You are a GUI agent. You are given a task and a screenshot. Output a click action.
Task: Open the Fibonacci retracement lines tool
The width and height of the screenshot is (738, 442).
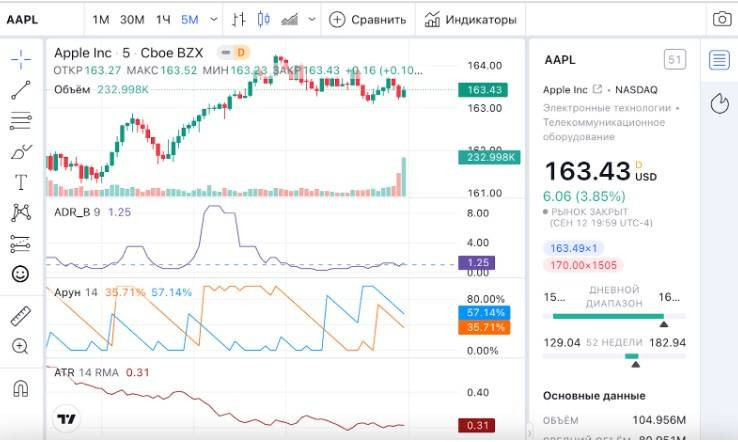pos(21,121)
